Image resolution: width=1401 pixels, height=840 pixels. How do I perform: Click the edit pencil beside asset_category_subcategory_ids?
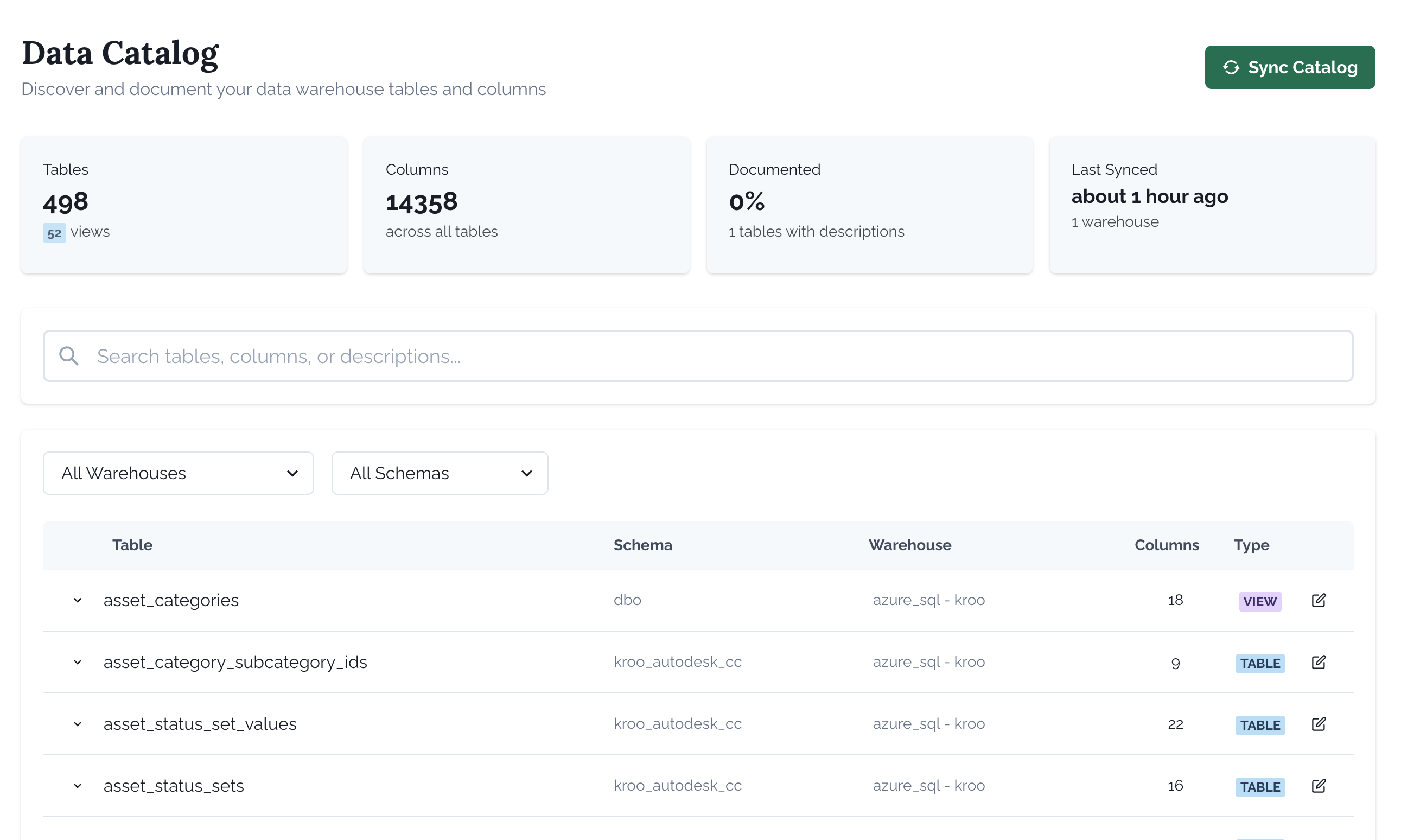point(1319,661)
